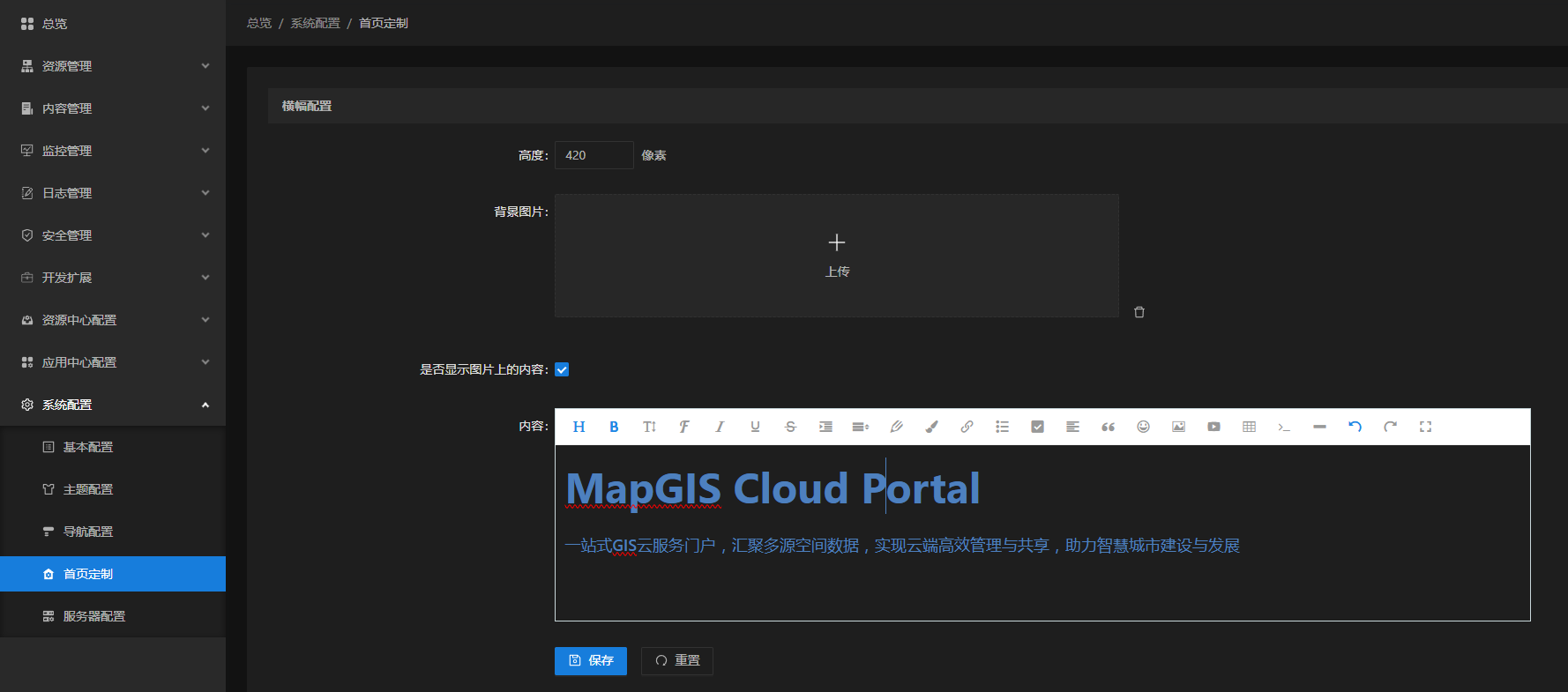Open 基本配置 submenu item

point(113,447)
